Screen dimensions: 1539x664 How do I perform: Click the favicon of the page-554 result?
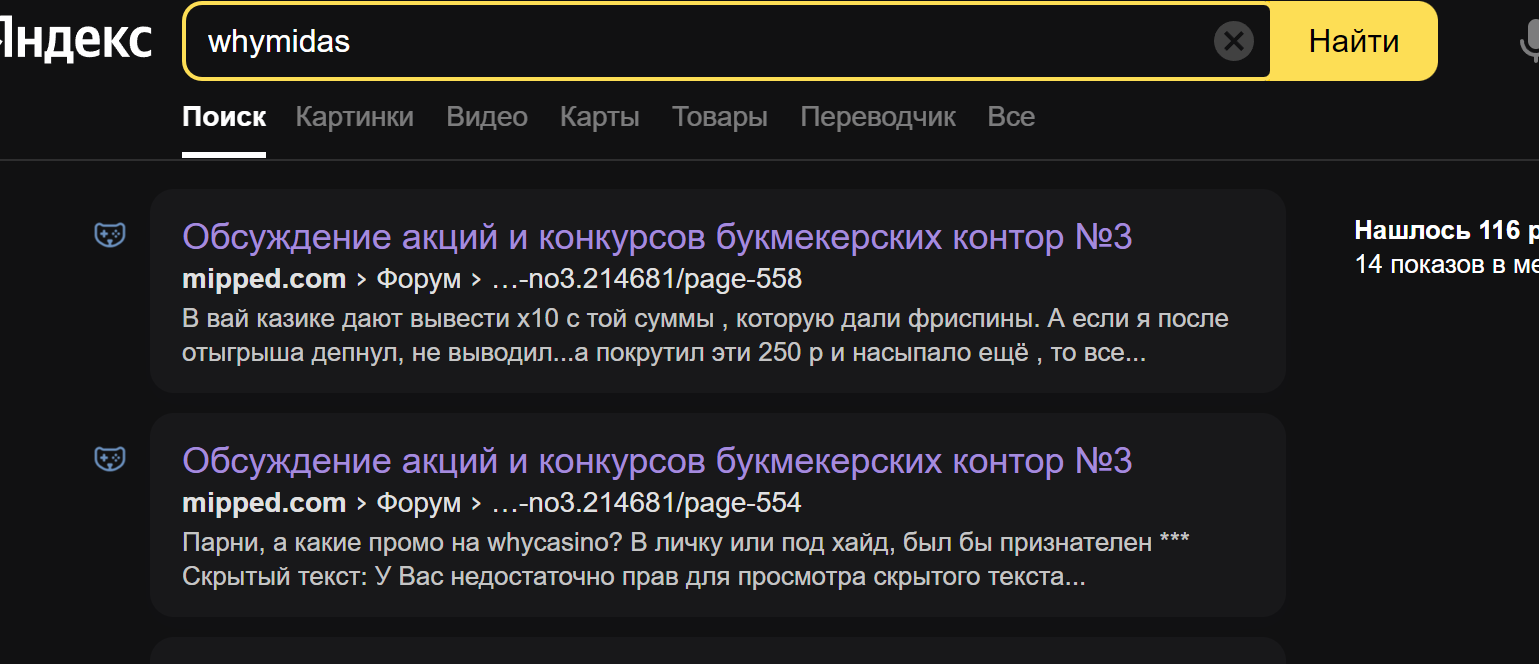(x=110, y=460)
